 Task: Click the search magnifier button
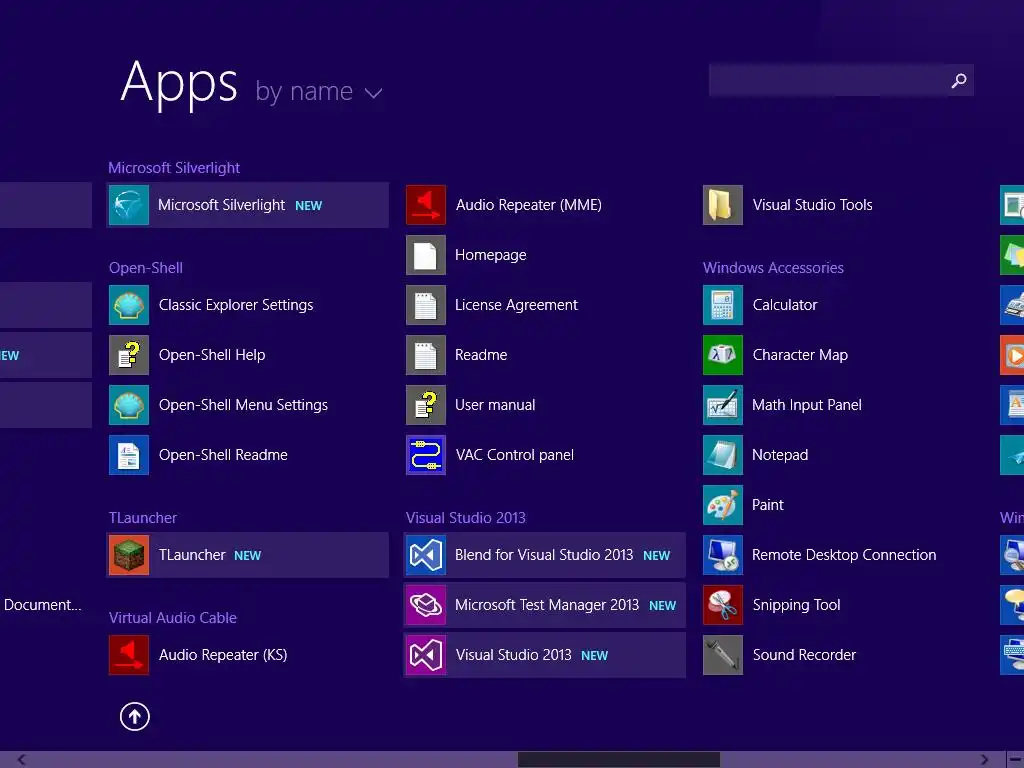pos(959,80)
